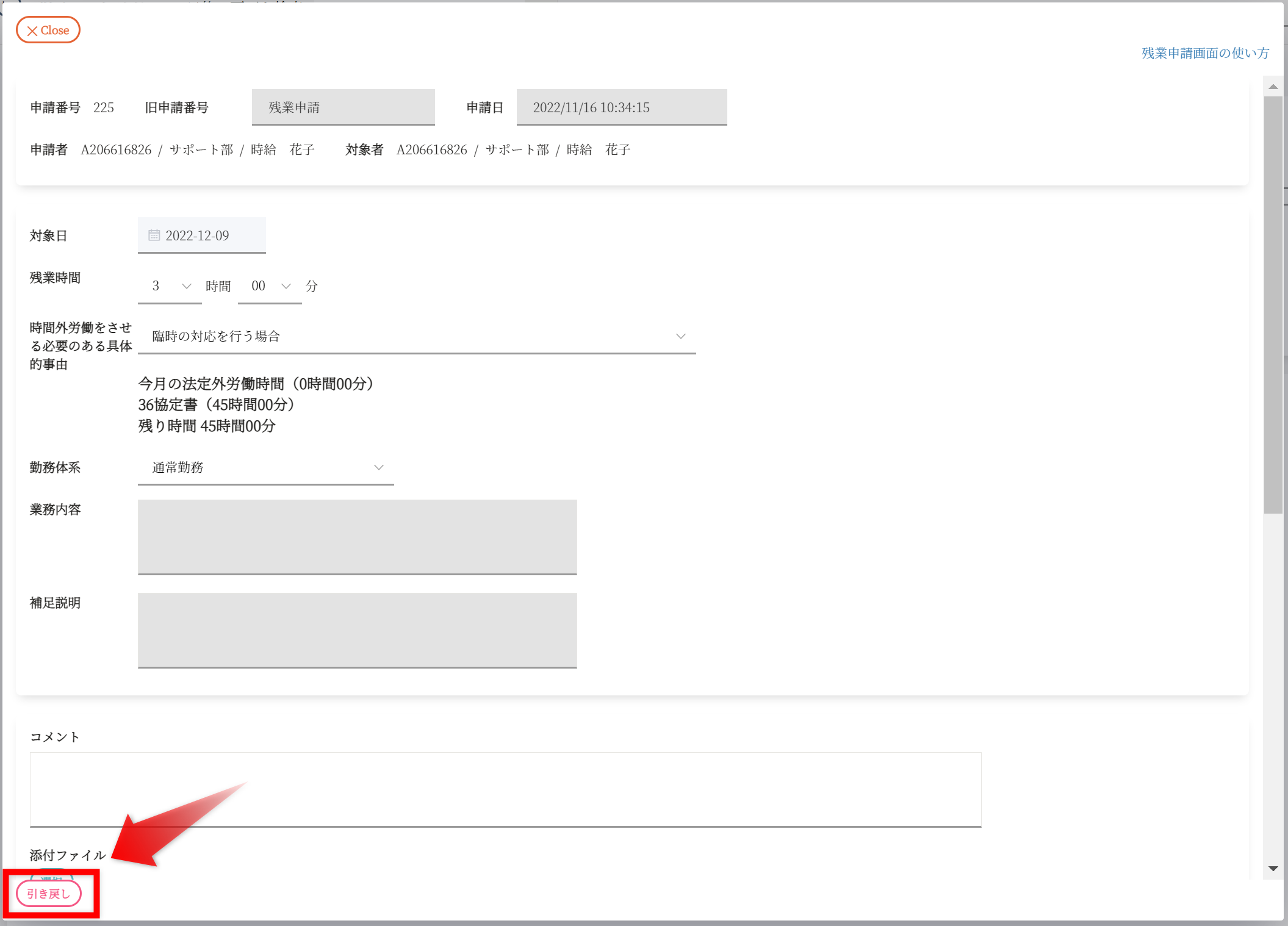
Task: Click the calendar icon in 対象日 field
Action: (x=154, y=235)
